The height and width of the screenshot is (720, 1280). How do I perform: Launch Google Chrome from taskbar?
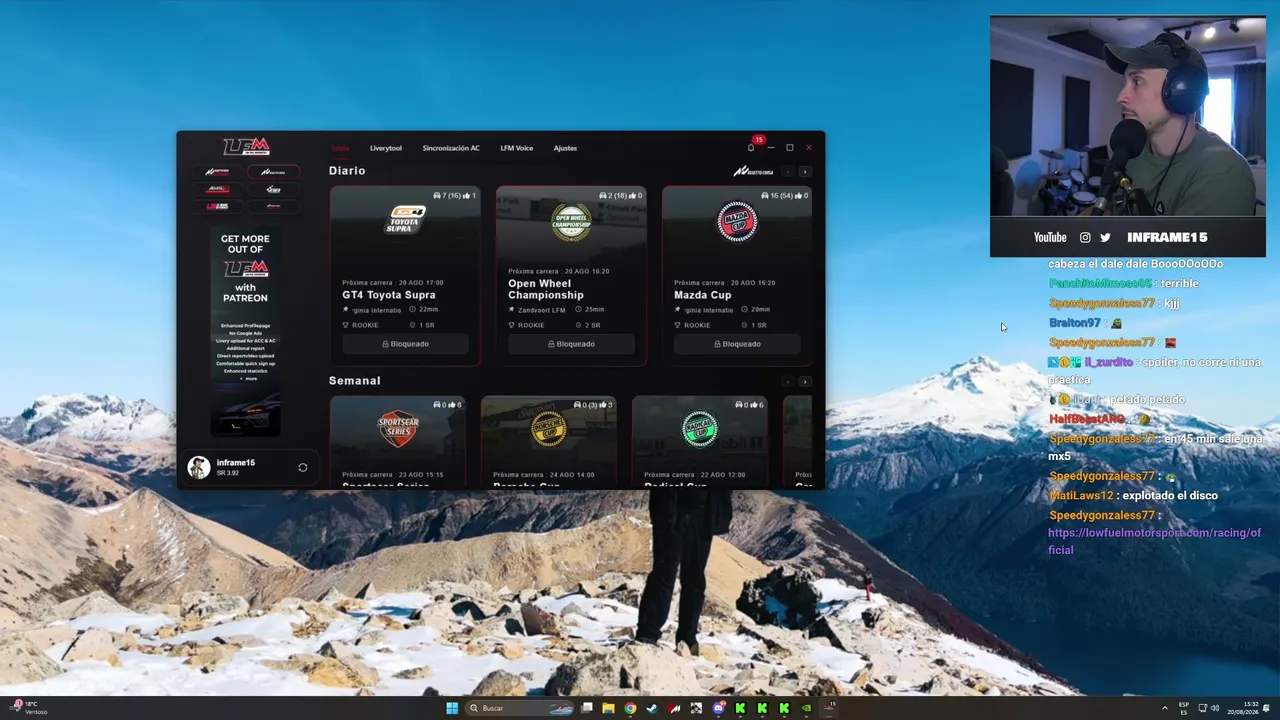(630, 708)
